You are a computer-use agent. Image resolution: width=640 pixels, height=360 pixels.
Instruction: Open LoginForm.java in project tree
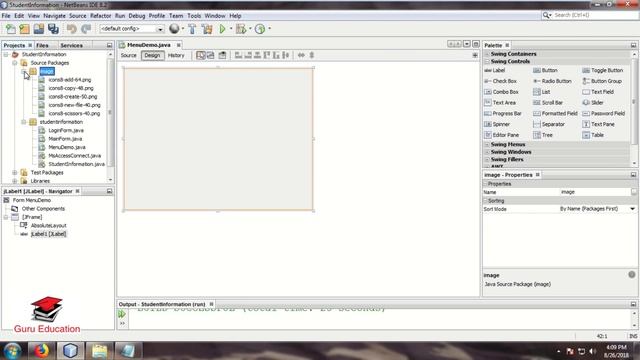coord(66,130)
